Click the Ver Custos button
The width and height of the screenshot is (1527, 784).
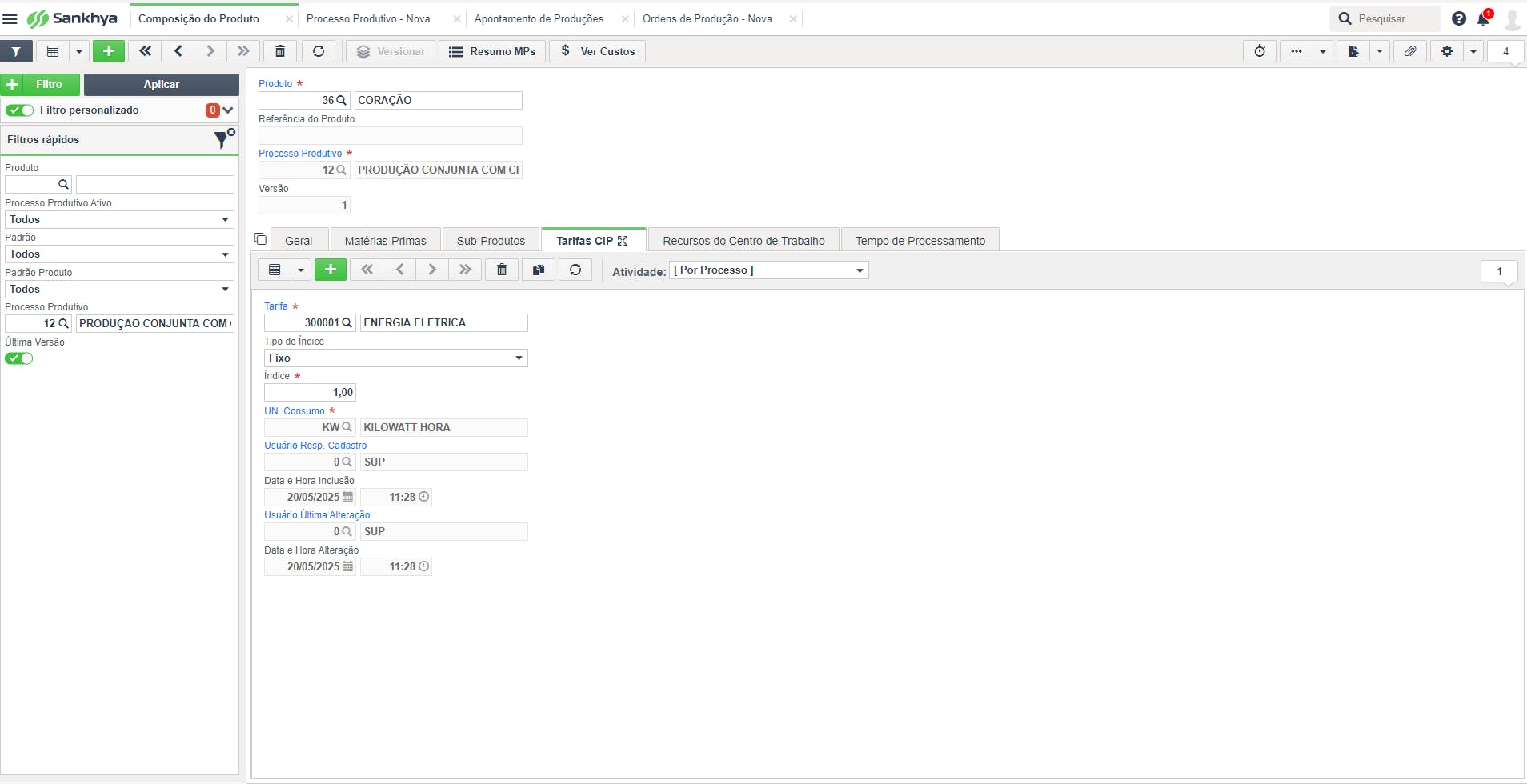click(x=598, y=51)
